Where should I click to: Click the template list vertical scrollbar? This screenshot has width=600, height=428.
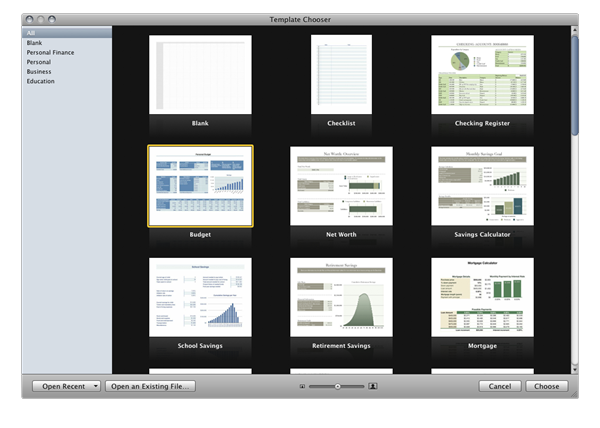pyautogui.click(x=574, y=85)
